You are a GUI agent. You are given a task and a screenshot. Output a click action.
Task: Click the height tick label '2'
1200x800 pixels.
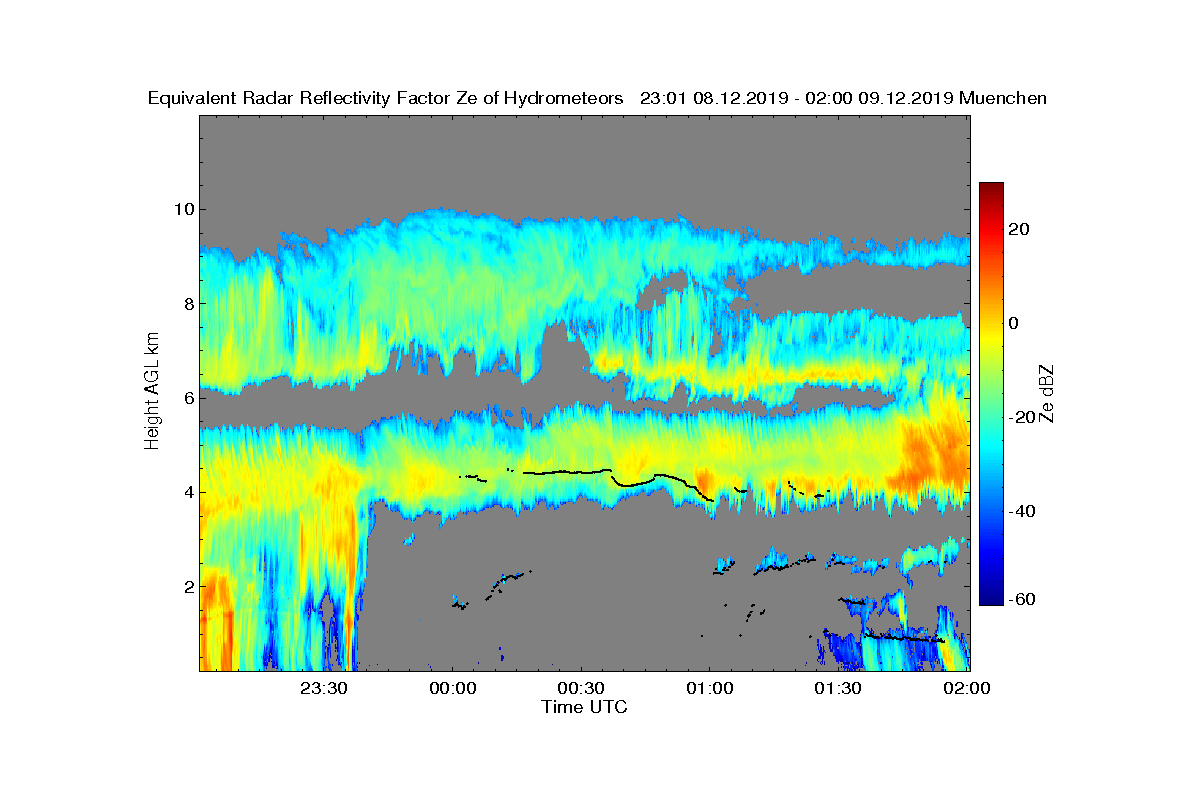coord(187,586)
